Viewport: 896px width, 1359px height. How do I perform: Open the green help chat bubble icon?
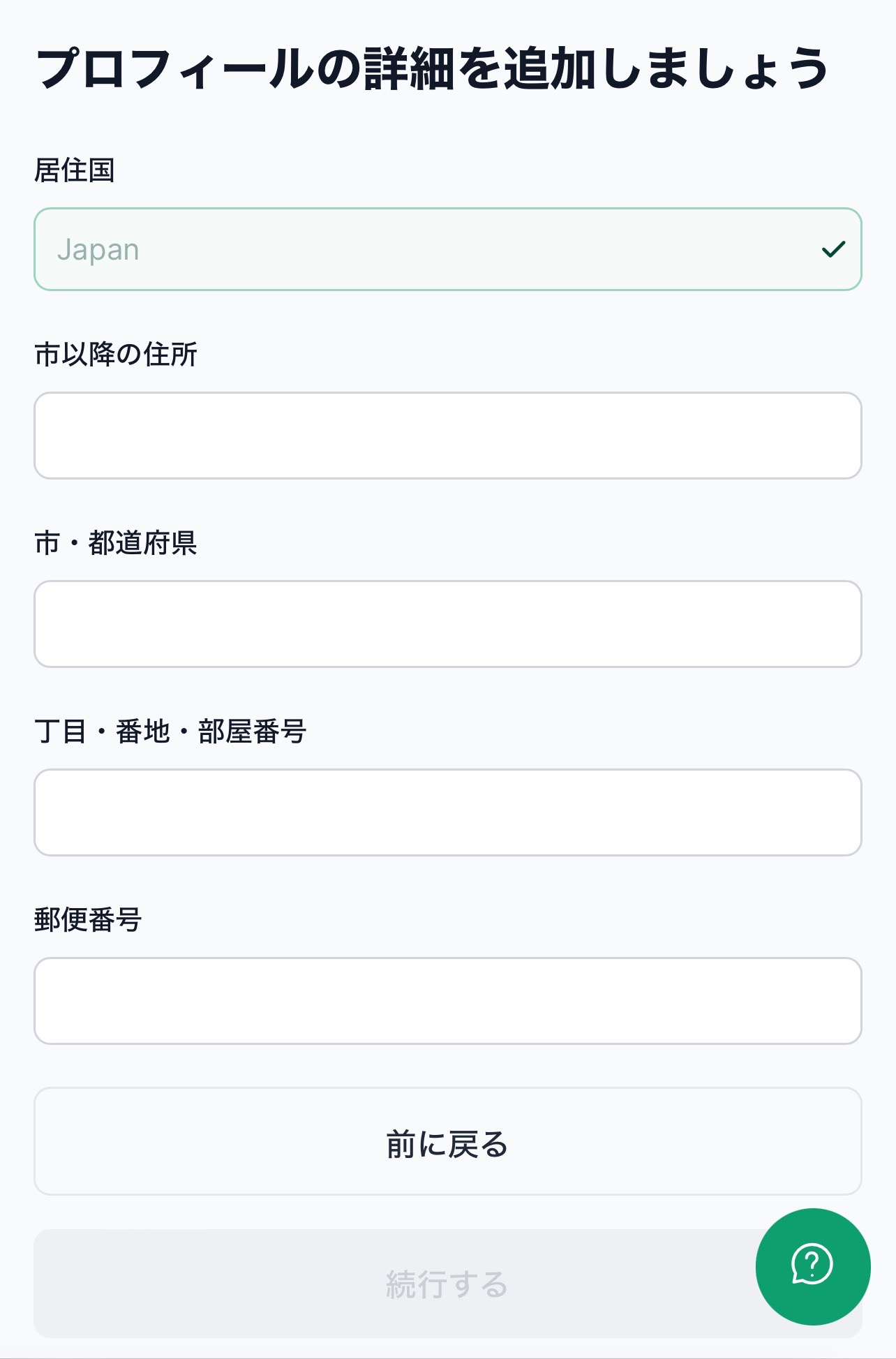click(x=812, y=1265)
